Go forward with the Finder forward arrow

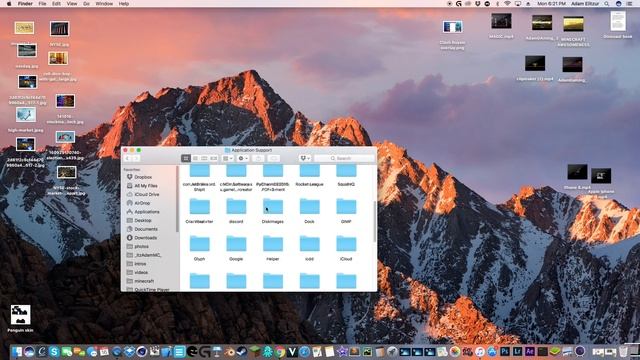pyautogui.click(x=136, y=158)
